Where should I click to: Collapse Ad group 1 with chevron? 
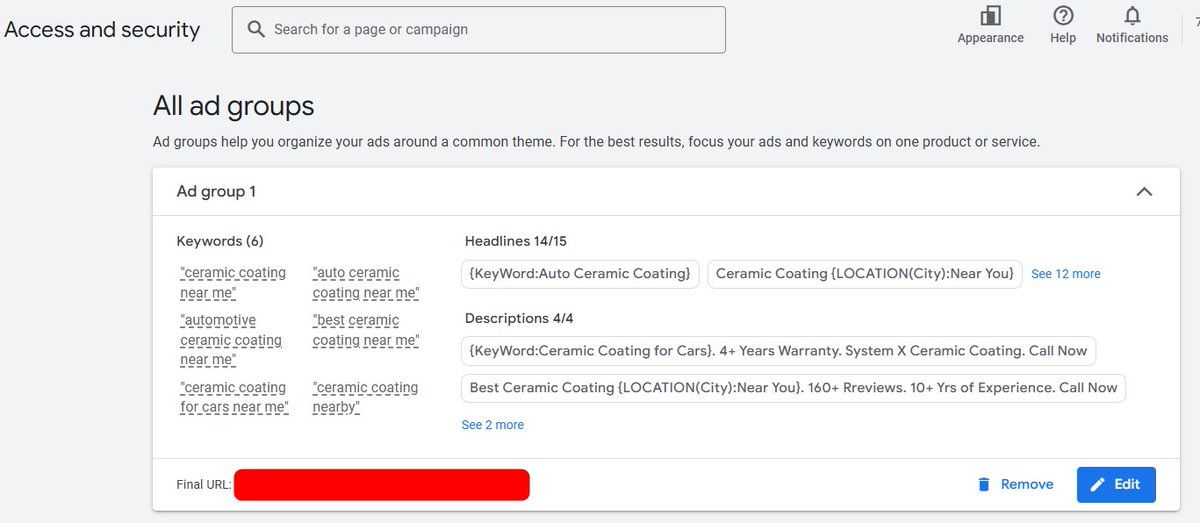(x=1144, y=191)
